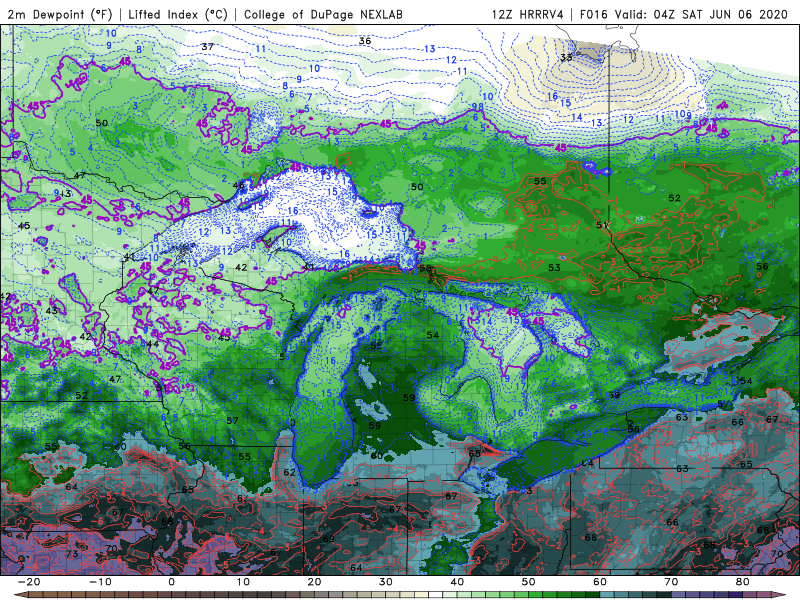This screenshot has width=800, height=600.
Task: Click the black dewpoint value 62 on the map
Action: [x=289, y=472]
